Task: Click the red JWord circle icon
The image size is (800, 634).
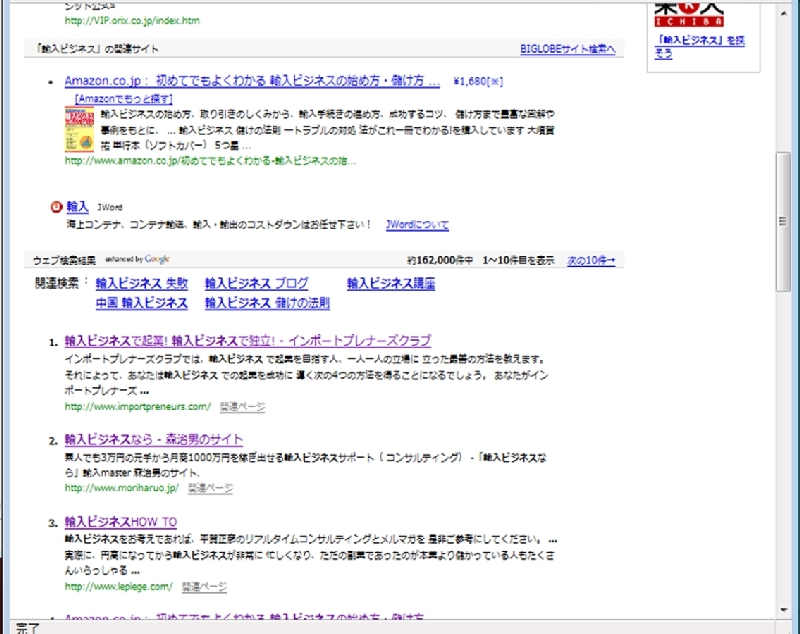Action: [56, 207]
